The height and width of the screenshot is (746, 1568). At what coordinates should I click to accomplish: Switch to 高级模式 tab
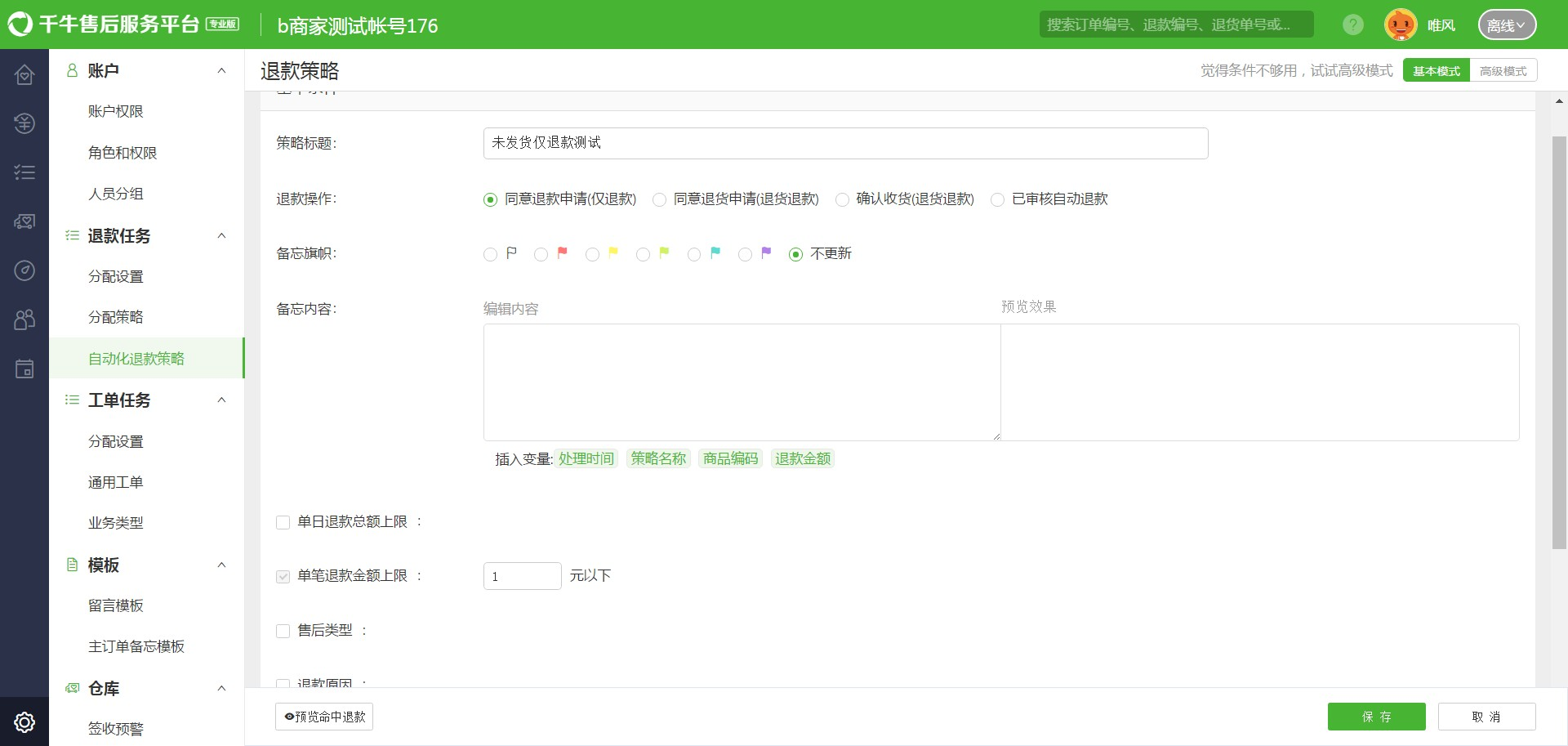tap(1503, 71)
